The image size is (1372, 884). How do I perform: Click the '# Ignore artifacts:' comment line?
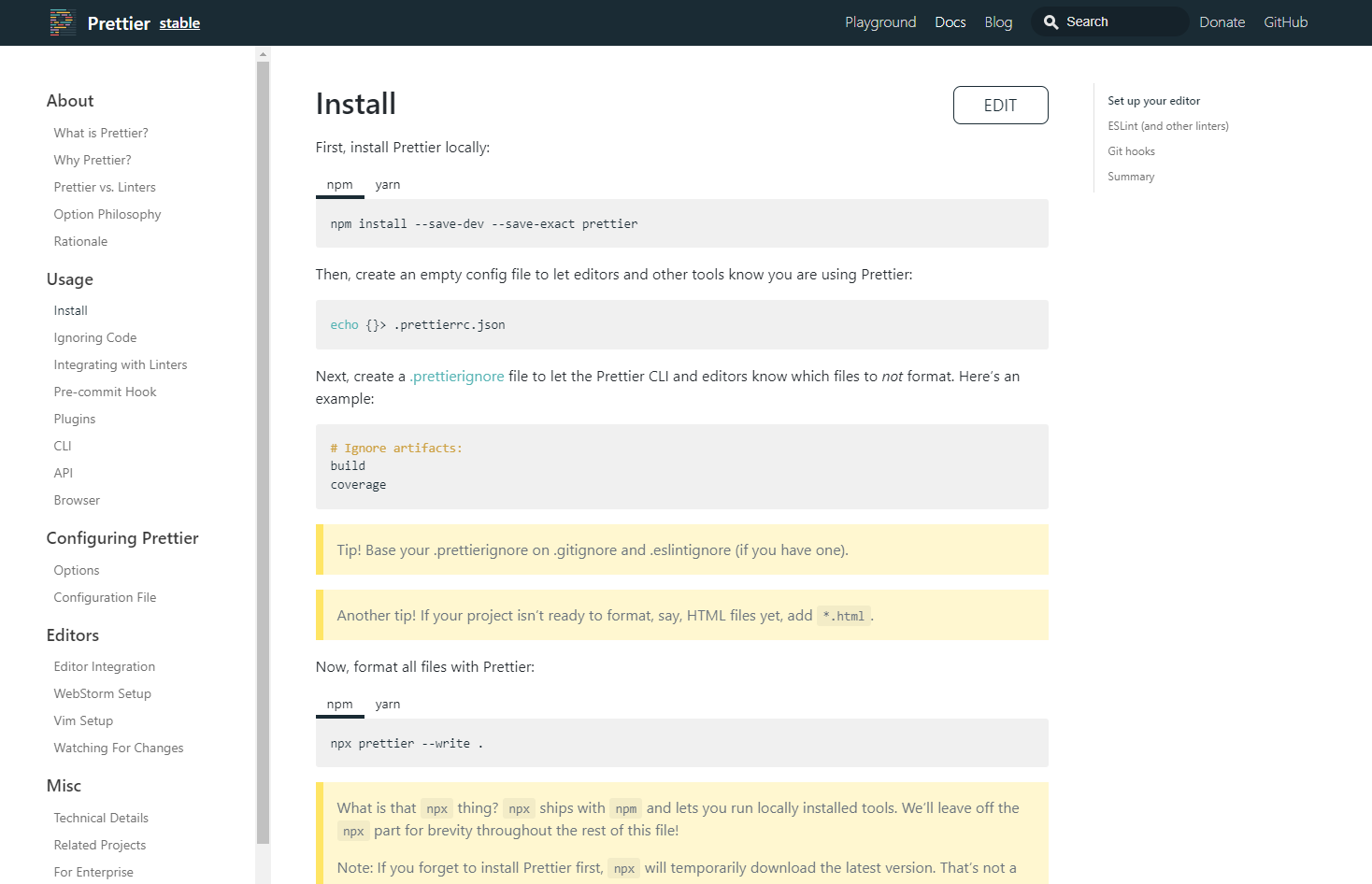[x=396, y=449]
